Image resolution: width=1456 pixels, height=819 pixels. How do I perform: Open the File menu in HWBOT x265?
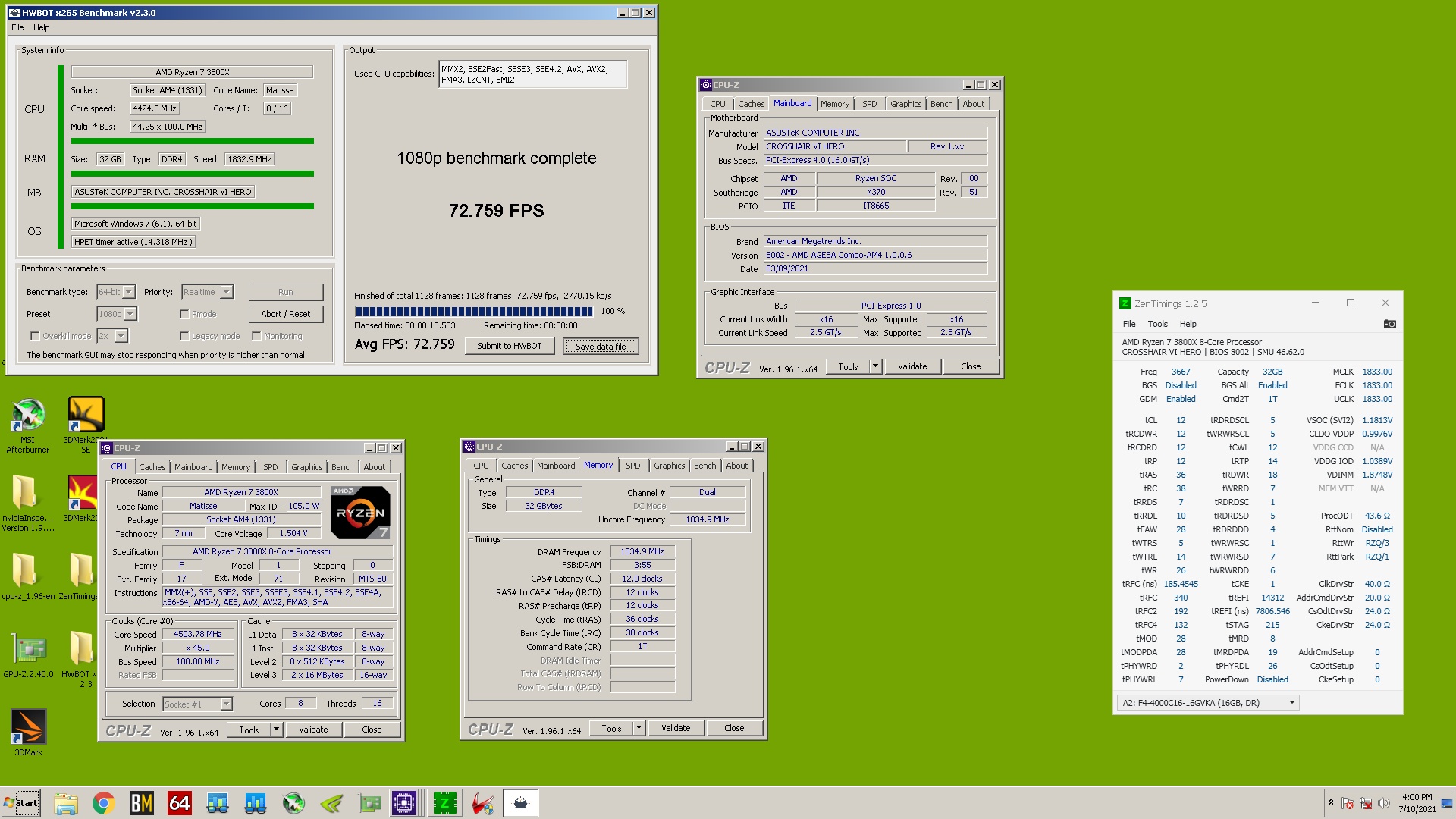tap(17, 27)
